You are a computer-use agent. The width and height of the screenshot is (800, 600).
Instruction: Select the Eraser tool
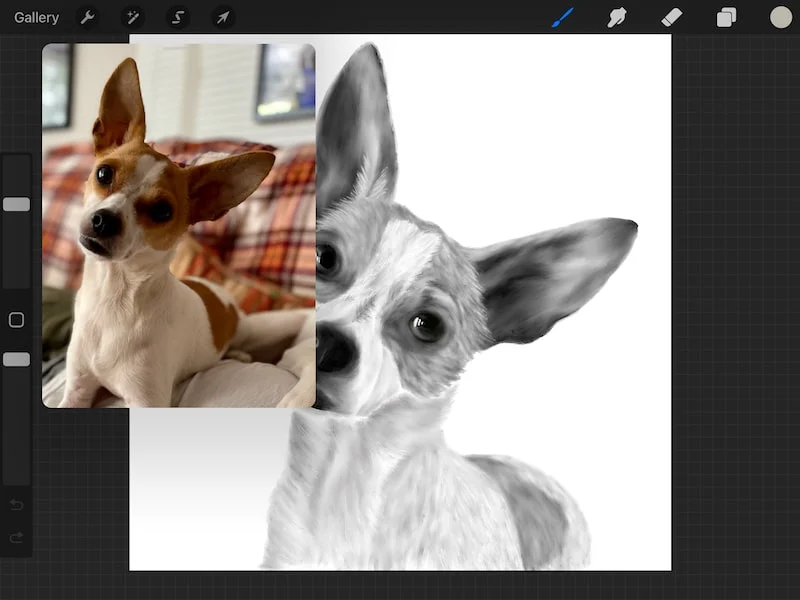pos(671,18)
